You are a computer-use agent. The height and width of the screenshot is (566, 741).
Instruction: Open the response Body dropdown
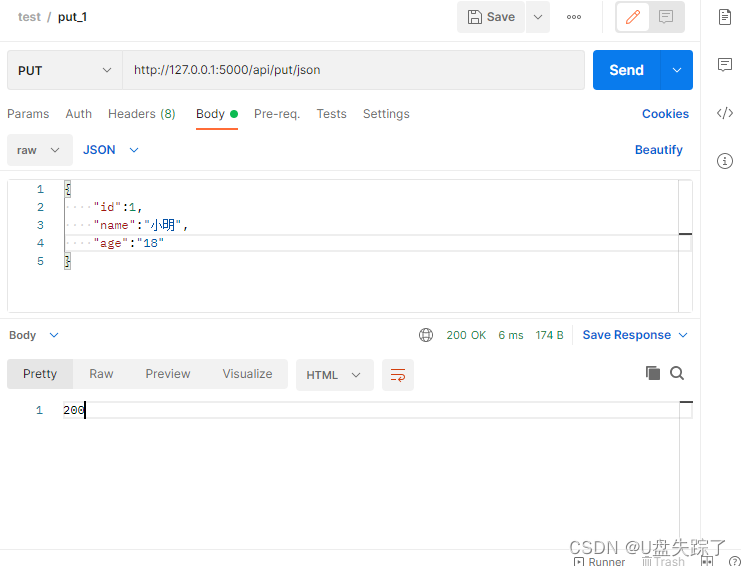34,335
